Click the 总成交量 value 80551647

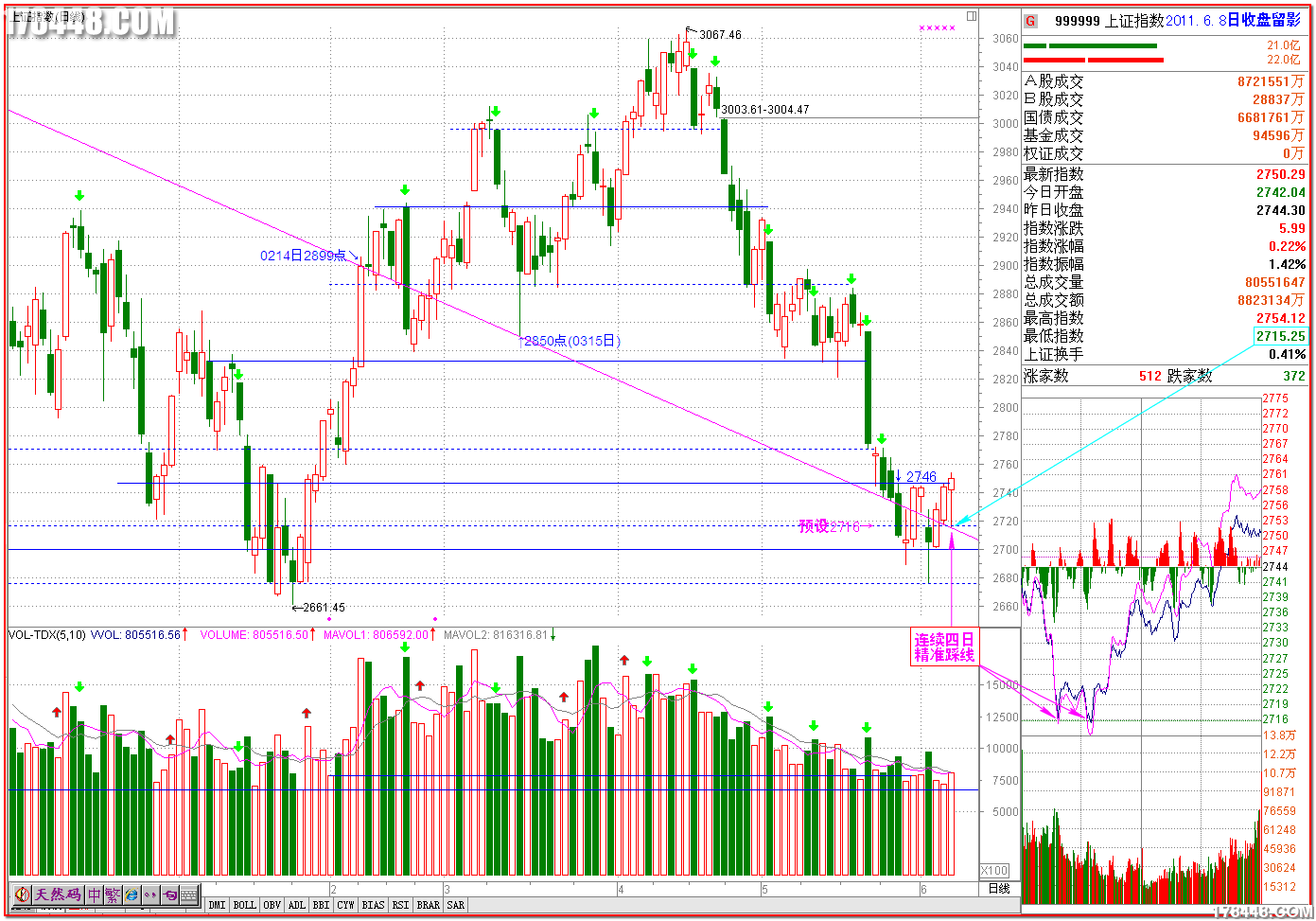(x=1275, y=282)
